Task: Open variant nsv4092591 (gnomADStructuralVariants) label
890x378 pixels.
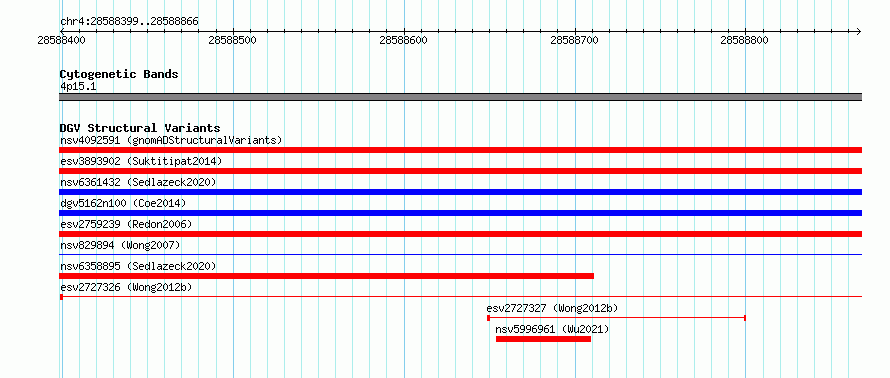Action: [x=171, y=140]
